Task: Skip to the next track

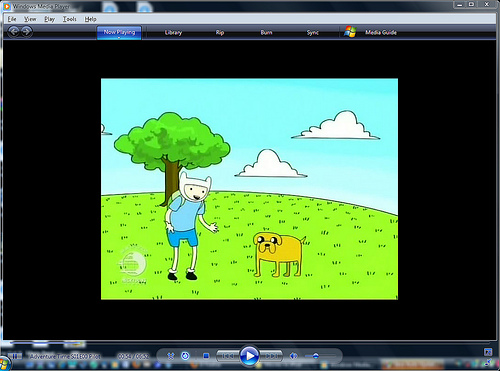Action: (x=271, y=356)
